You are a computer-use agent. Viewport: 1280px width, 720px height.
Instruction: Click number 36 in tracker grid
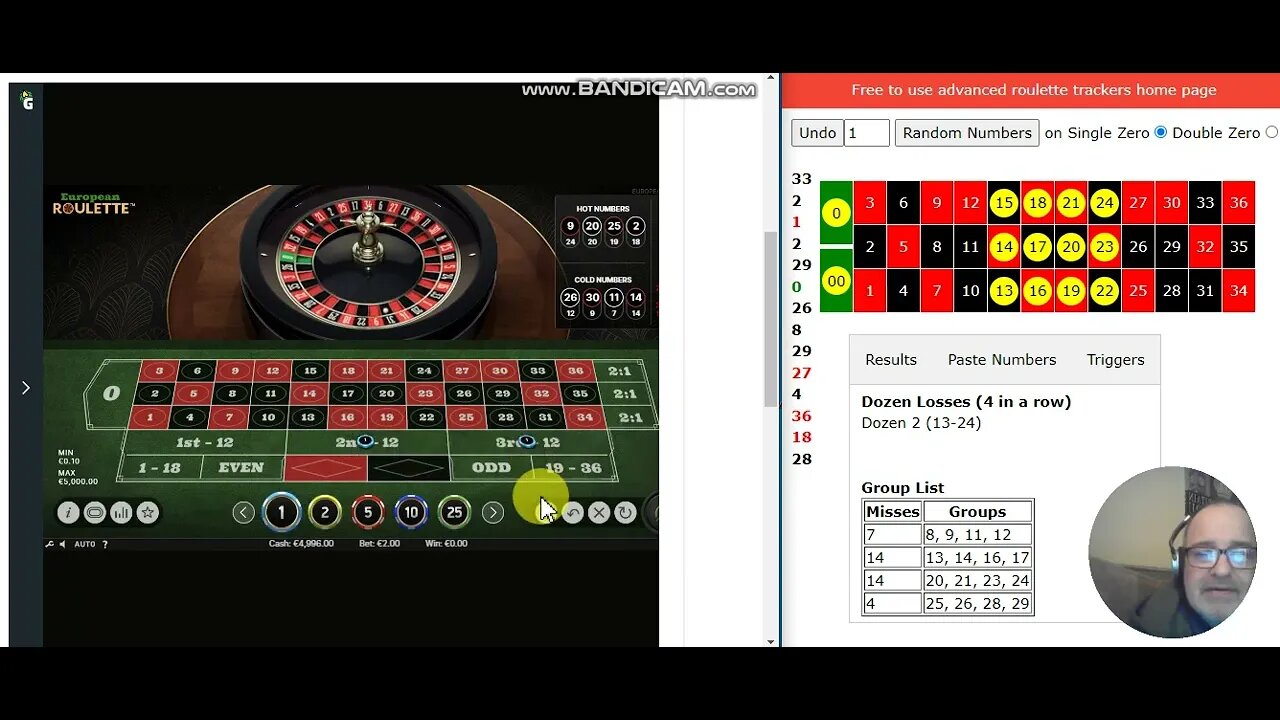[x=1239, y=203]
